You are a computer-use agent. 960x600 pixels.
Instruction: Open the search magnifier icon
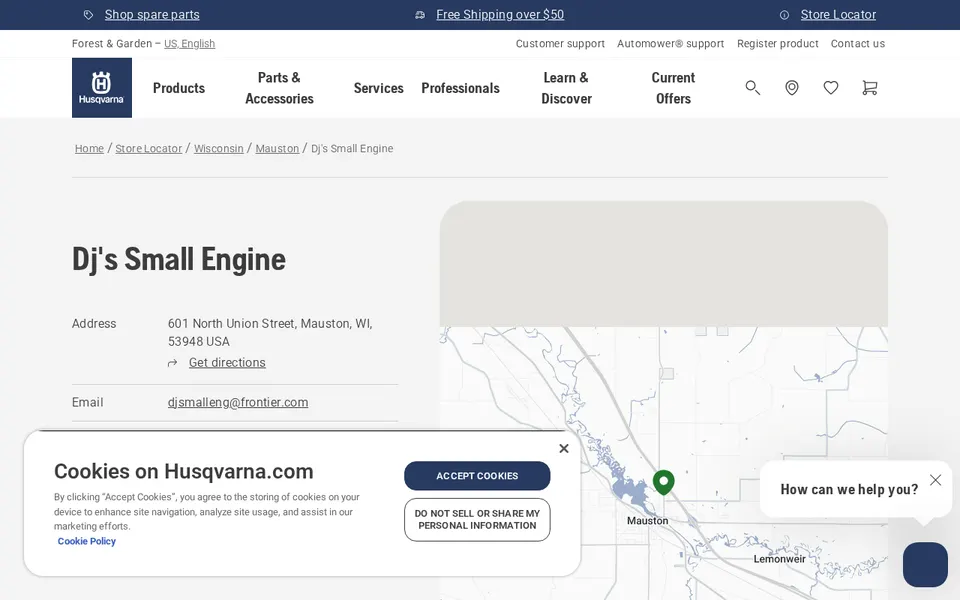(x=752, y=88)
